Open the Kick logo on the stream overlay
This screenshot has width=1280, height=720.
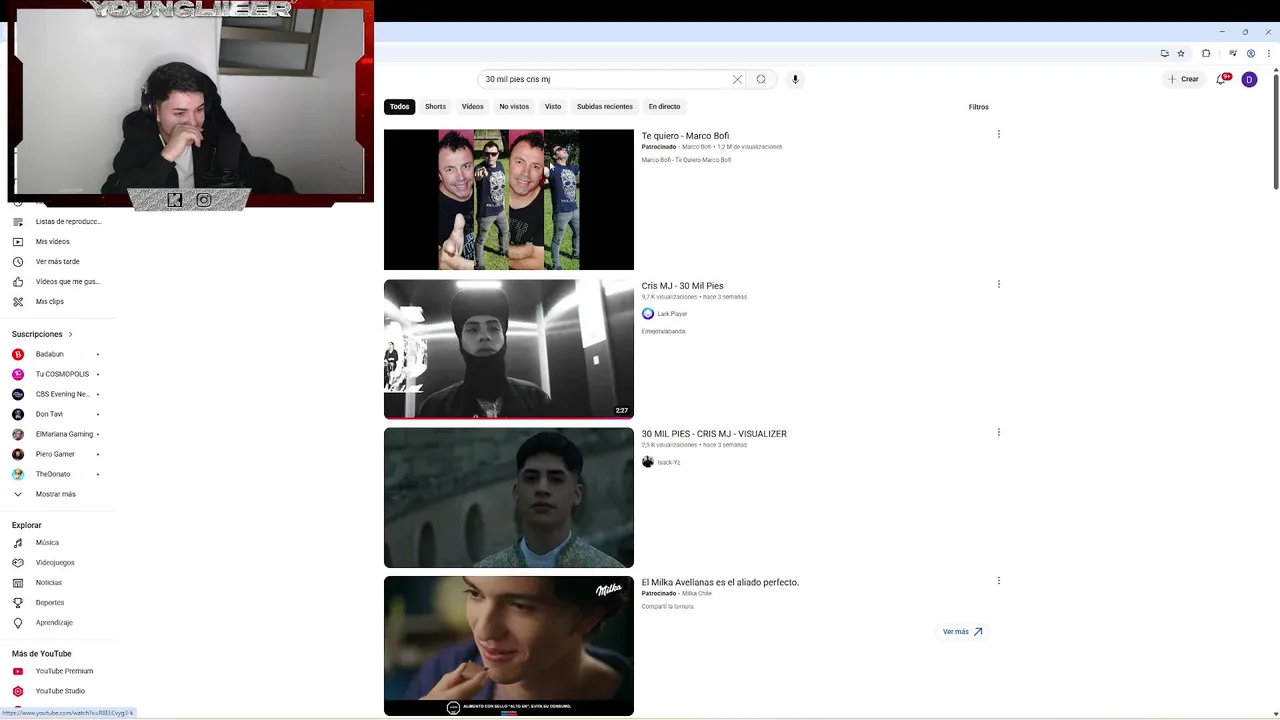click(x=175, y=200)
